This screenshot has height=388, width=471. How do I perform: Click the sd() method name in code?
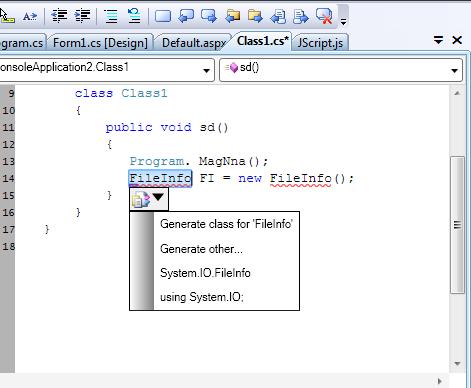pos(214,127)
